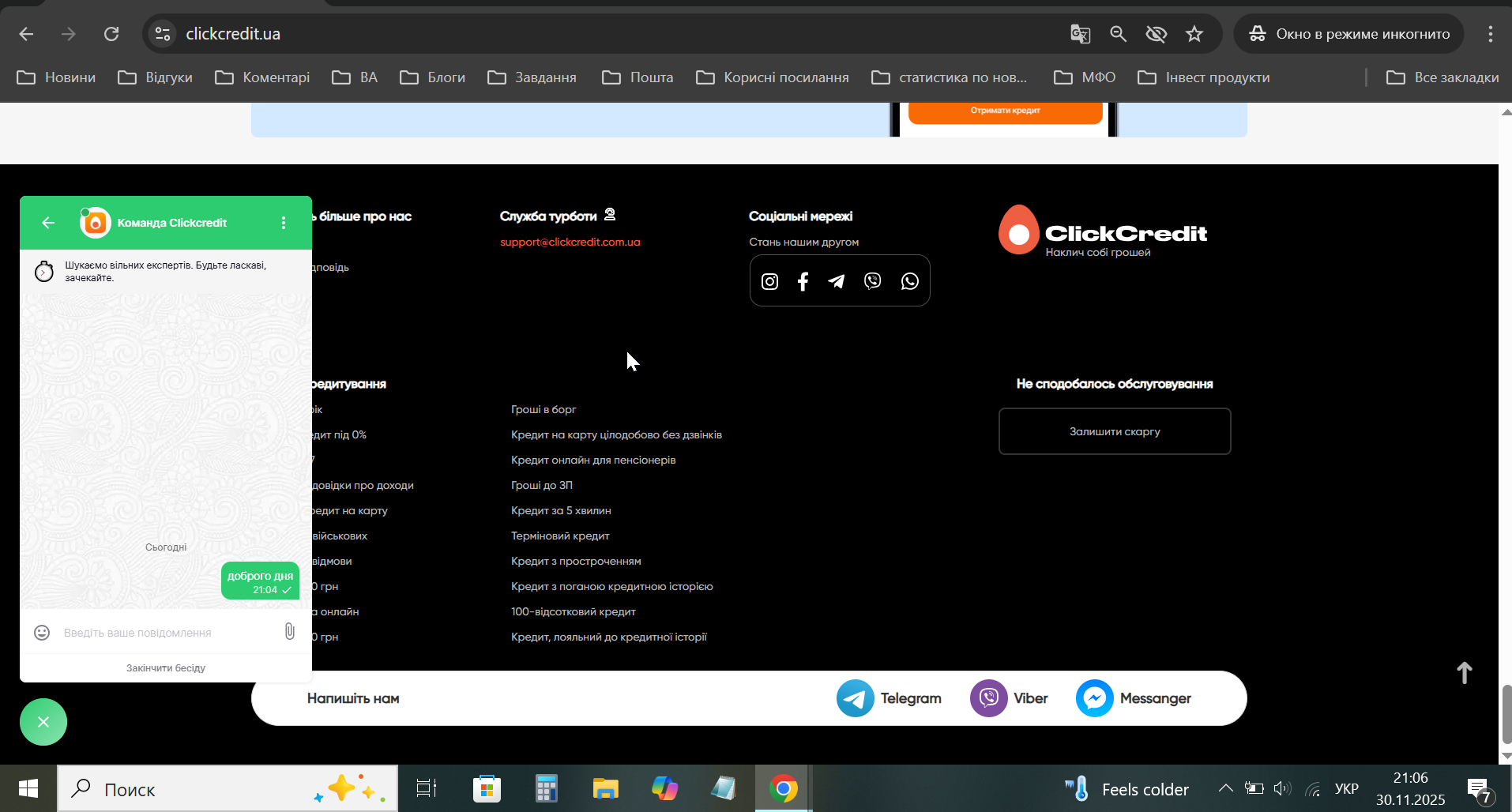Open the 'Все закладки' folder

(1442, 77)
